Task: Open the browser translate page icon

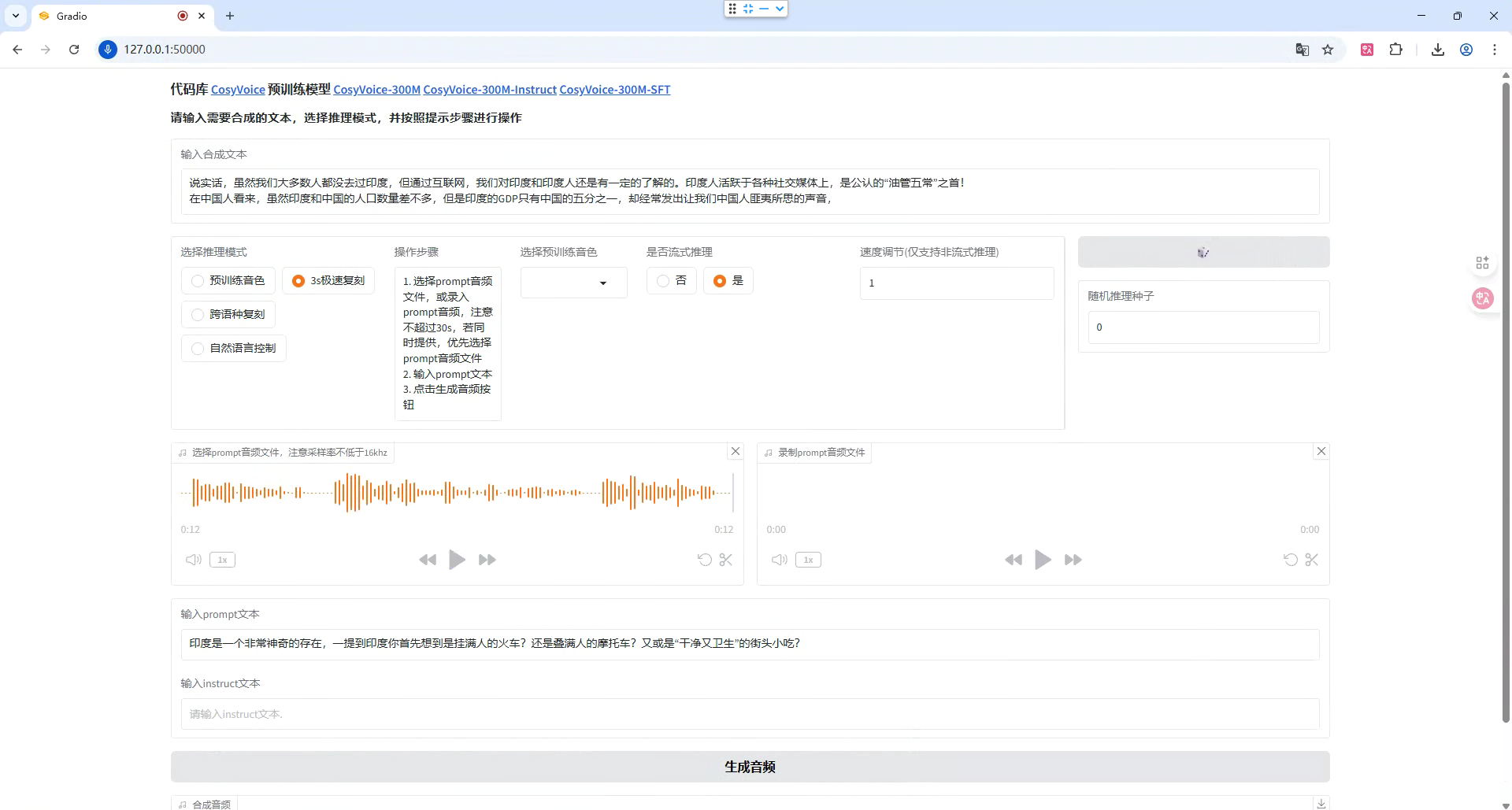Action: click(x=1303, y=50)
